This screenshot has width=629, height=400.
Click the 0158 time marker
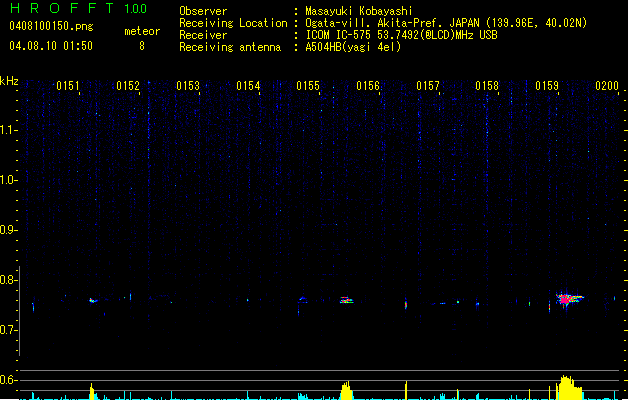click(x=487, y=86)
